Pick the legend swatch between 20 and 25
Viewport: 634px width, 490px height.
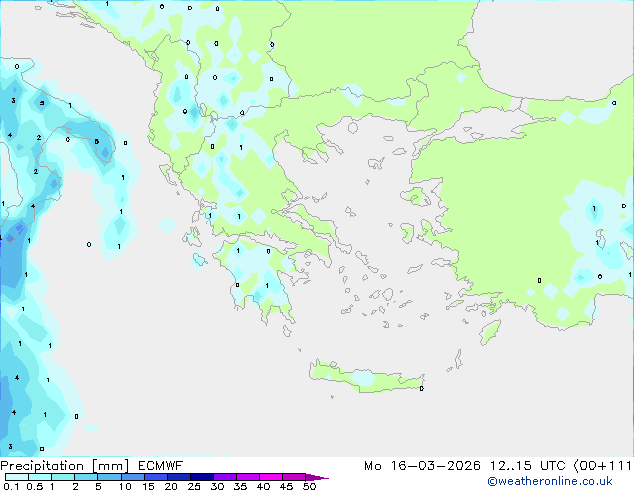(178, 477)
